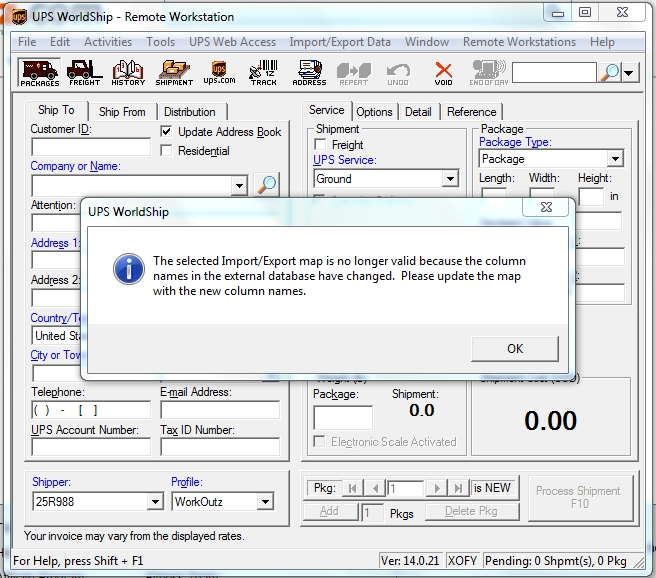Viewport: 656px width, 578px height.
Task: Select the Freight forklift icon
Action: pos(84,73)
